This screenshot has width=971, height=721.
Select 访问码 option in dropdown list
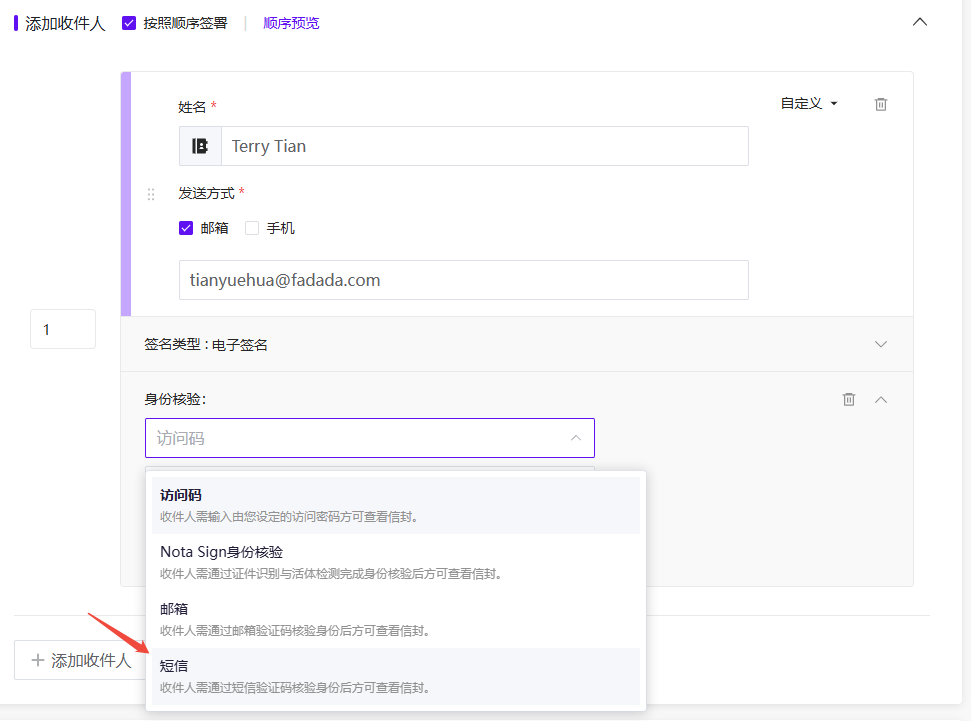tap(396, 505)
